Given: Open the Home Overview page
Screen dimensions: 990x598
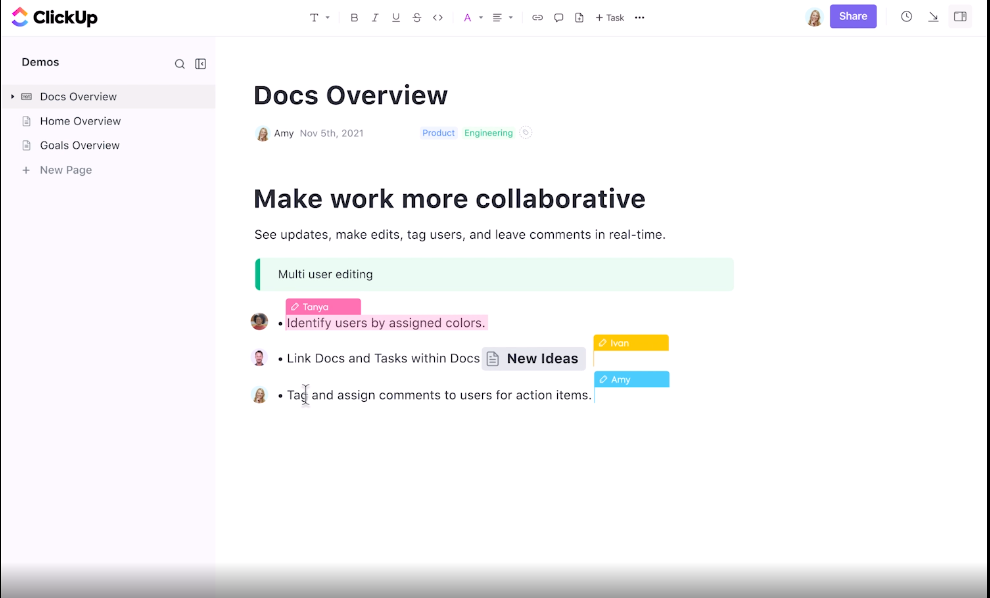Looking at the screenshot, I should click(80, 121).
